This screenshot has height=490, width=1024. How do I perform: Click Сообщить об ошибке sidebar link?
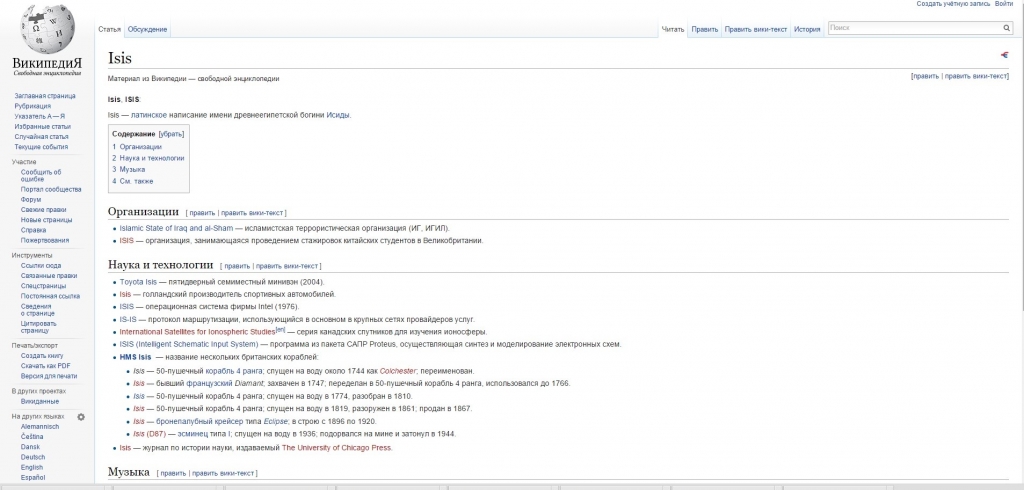(x=41, y=176)
